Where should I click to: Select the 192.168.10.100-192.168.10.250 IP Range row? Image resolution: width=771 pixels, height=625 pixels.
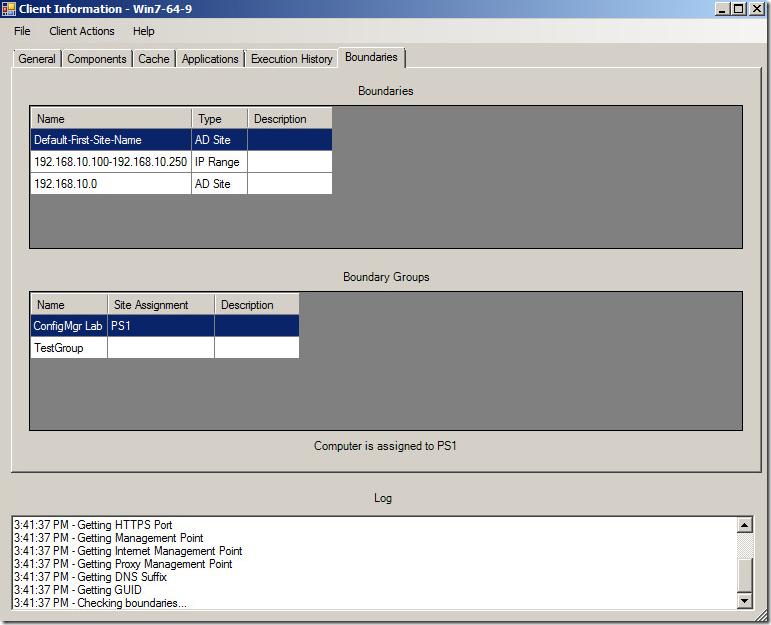coord(110,162)
